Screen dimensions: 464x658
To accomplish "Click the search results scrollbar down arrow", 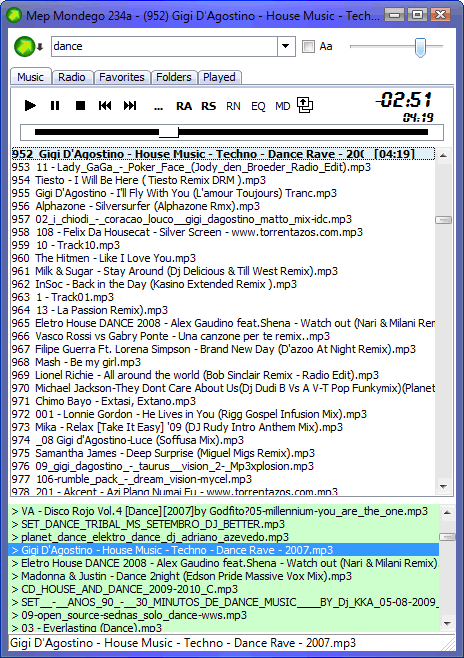I will pyautogui.click(x=447, y=624).
